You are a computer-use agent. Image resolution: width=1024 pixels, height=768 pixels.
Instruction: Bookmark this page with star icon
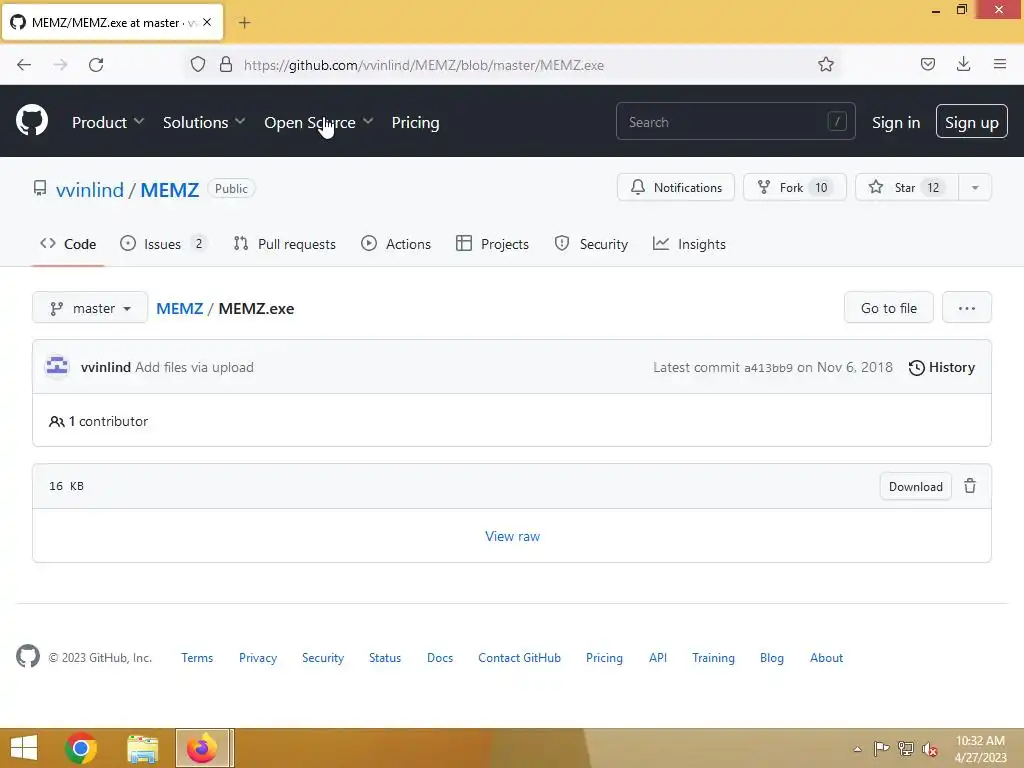825,64
